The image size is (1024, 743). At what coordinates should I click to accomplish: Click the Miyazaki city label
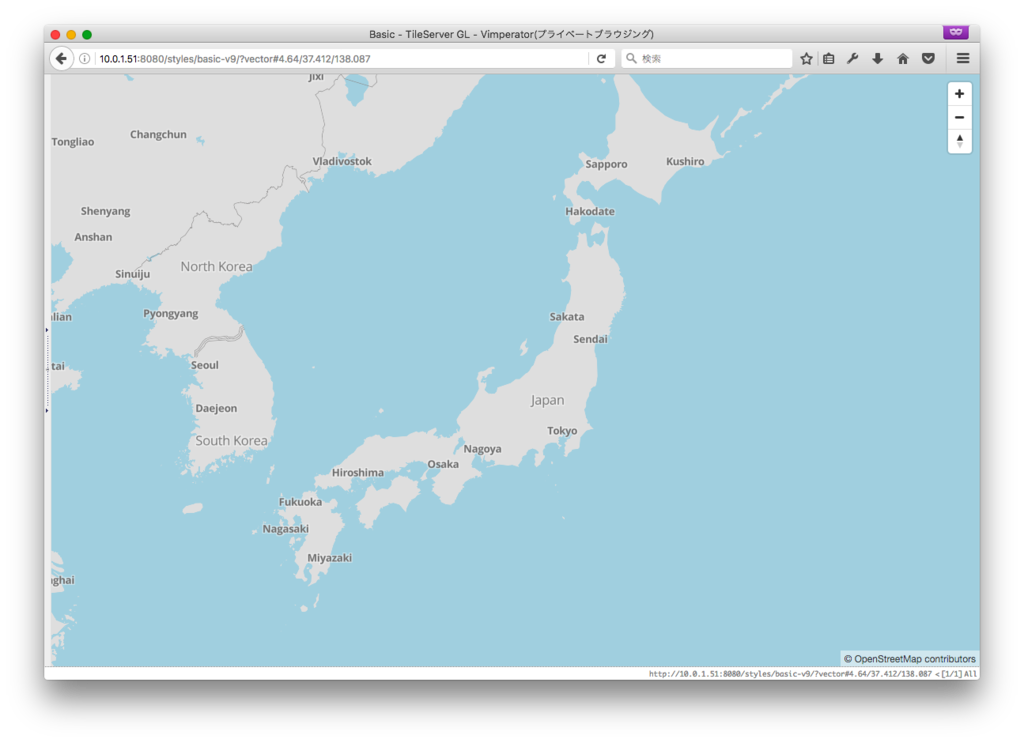coord(330,558)
